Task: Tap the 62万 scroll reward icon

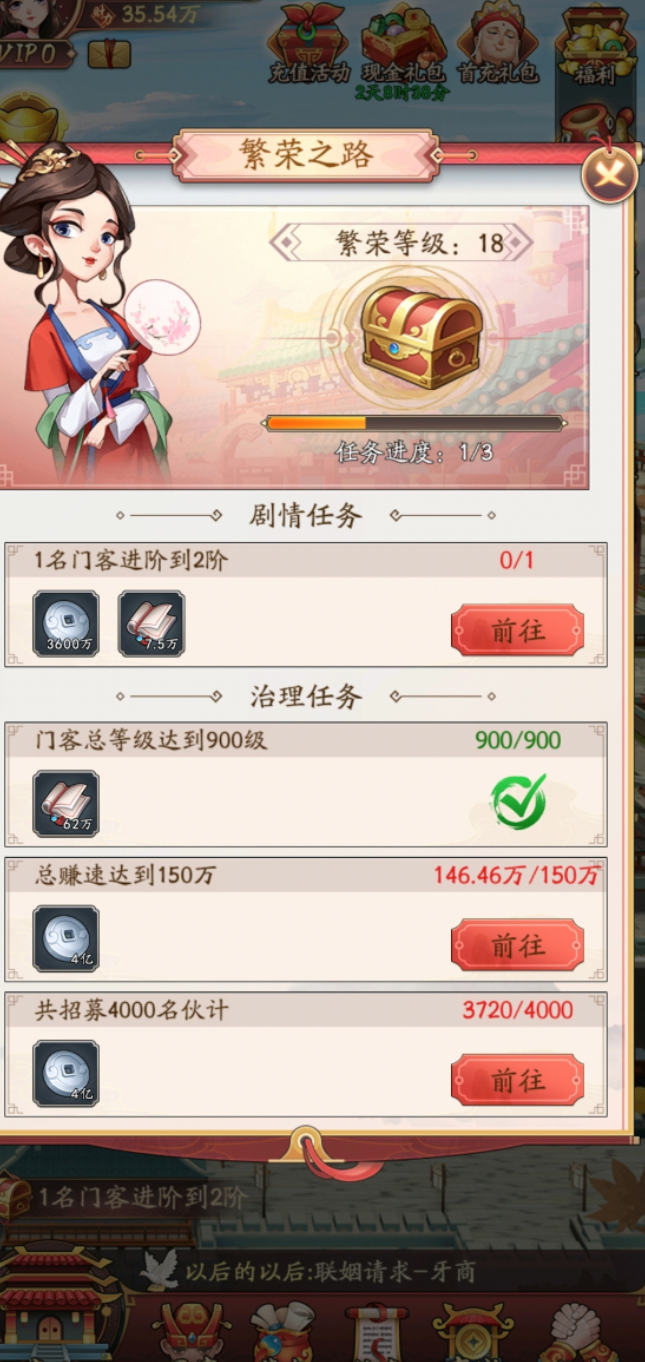Action: [66, 803]
